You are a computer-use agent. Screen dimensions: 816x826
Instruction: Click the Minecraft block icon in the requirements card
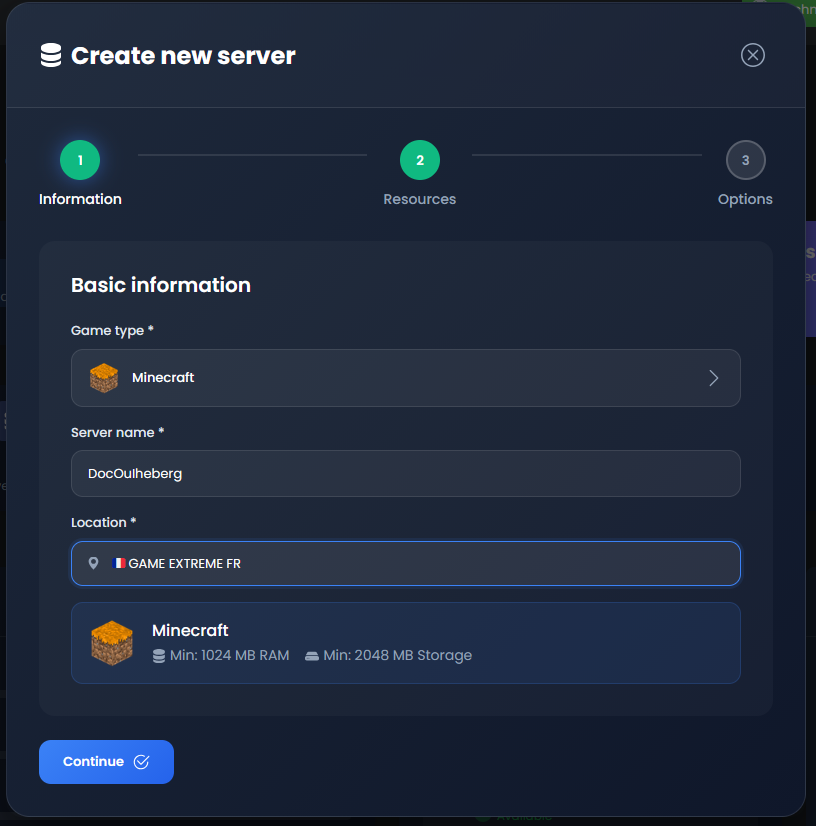coord(111,643)
